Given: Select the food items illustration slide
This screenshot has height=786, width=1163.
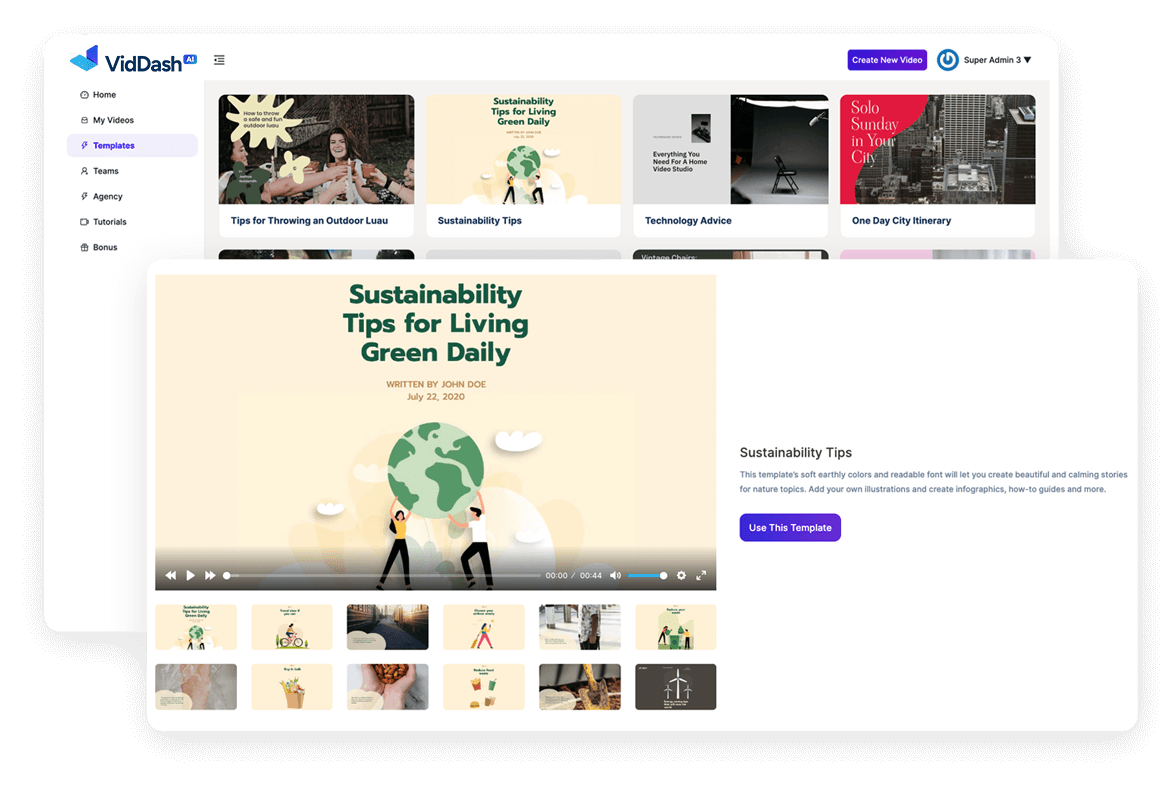Looking at the screenshot, I should click(484, 687).
